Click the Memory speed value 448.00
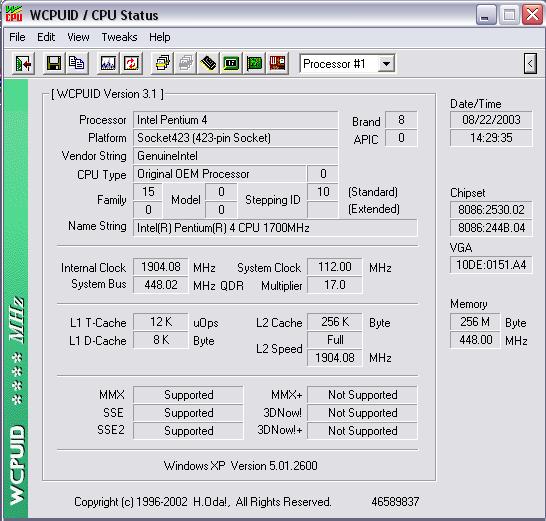 coord(475,340)
